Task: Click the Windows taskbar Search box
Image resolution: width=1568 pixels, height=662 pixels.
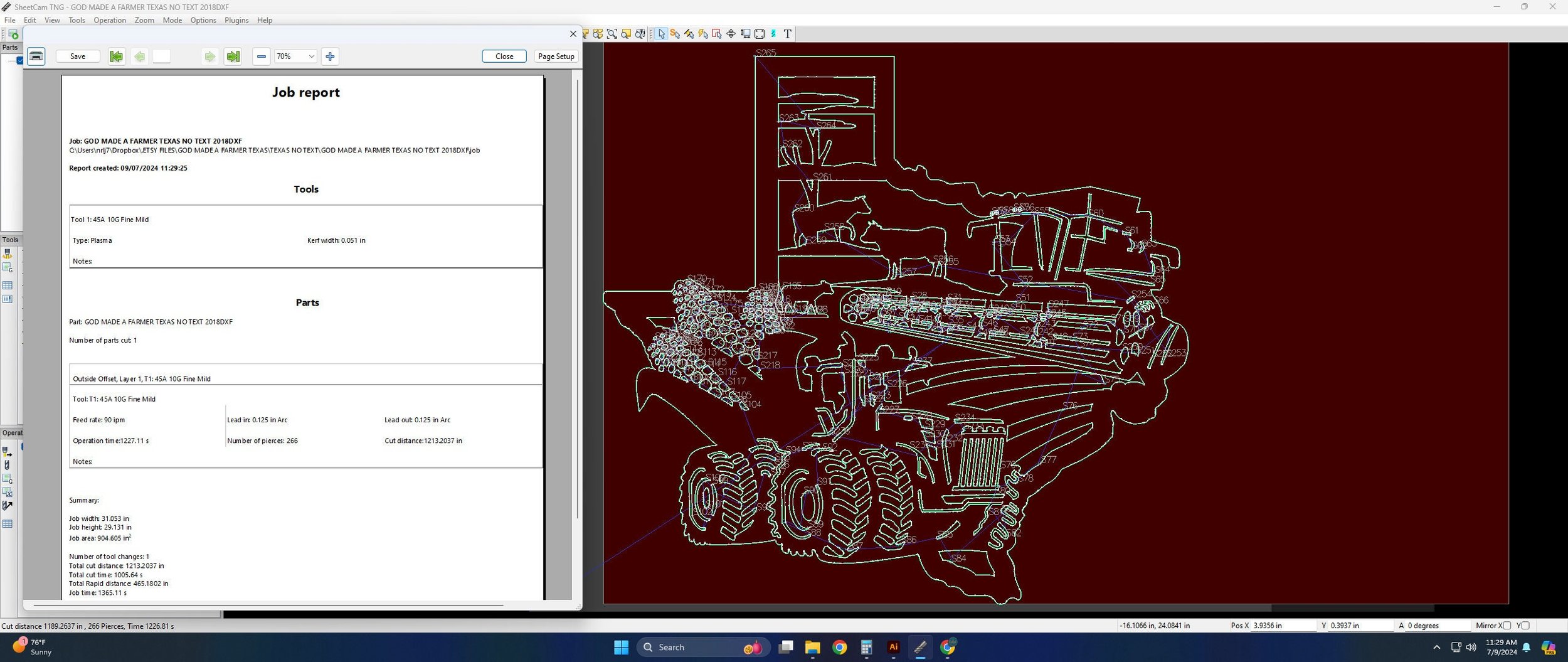Action: 704,647
